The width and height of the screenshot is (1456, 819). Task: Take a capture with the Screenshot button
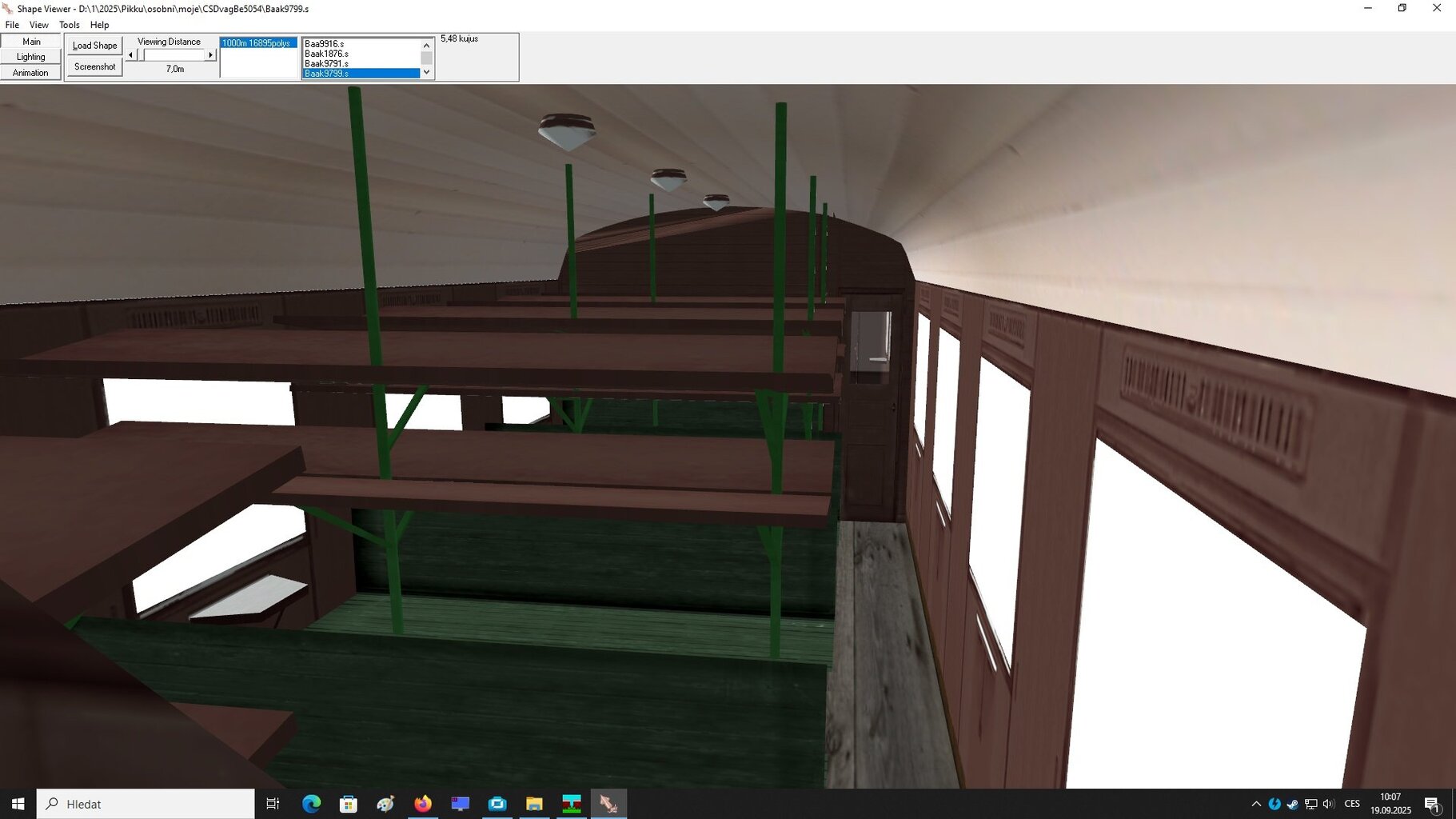[x=94, y=66]
